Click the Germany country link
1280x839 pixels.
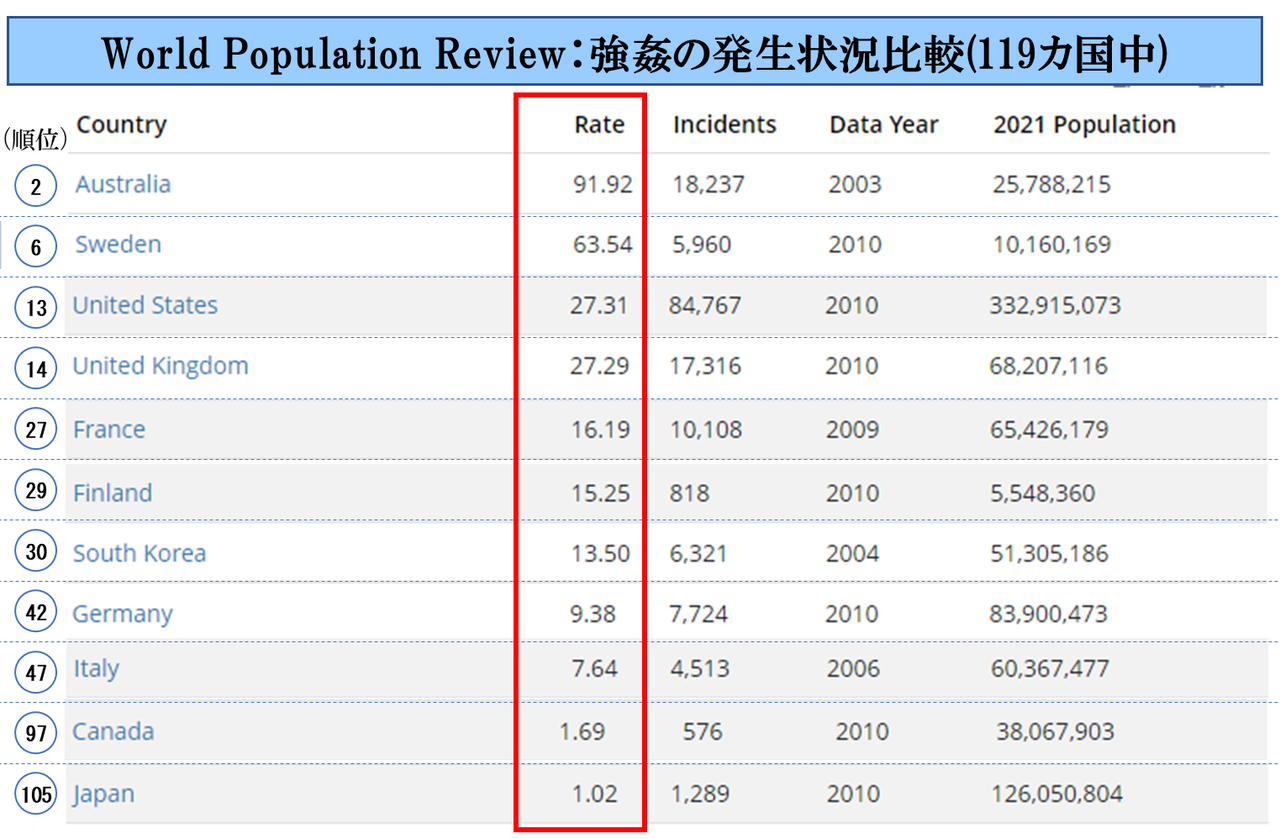[122, 614]
